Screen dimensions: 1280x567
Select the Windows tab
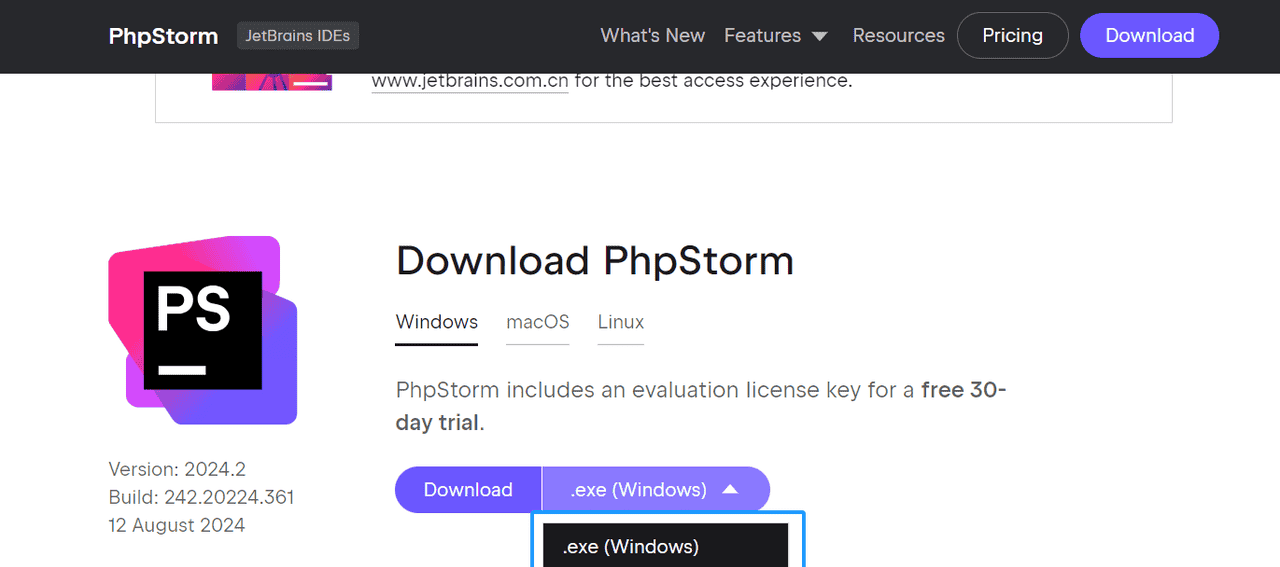[x=437, y=322]
